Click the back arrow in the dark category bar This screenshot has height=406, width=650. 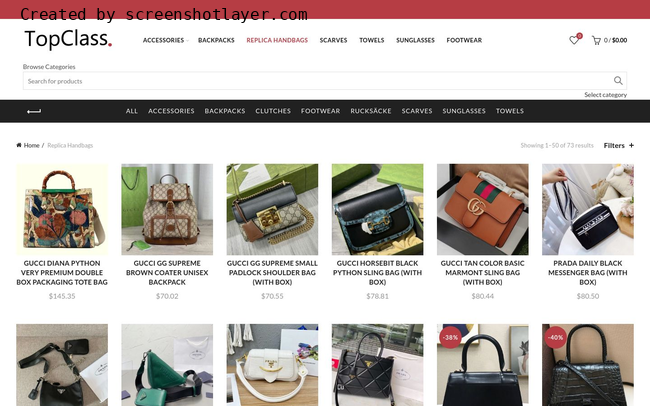click(x=34, y=111)
